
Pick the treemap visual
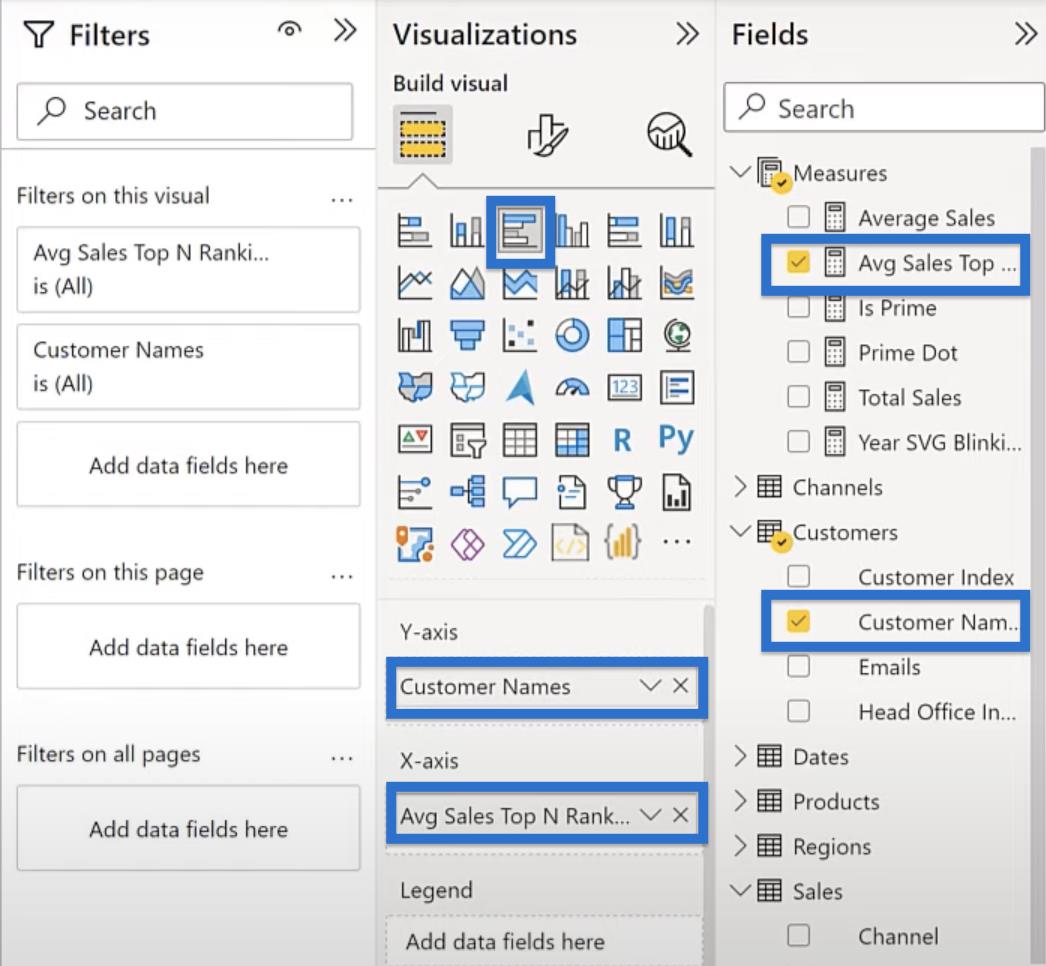tap(624, 335)
